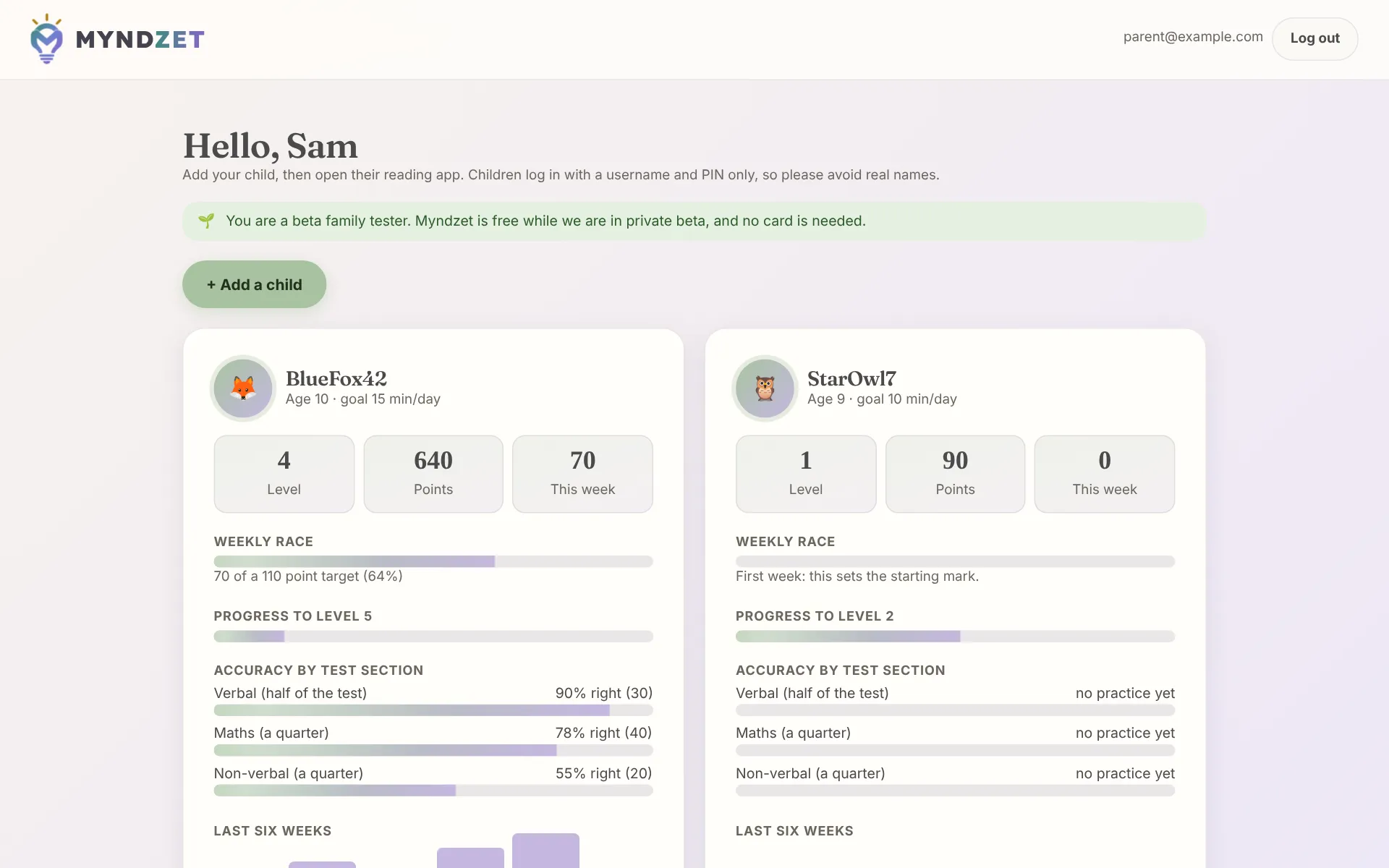This screenshot has height=868, width=1389.
Task: Click StarOwl7's 90 Points tile
Action: (x=955, y=474)
